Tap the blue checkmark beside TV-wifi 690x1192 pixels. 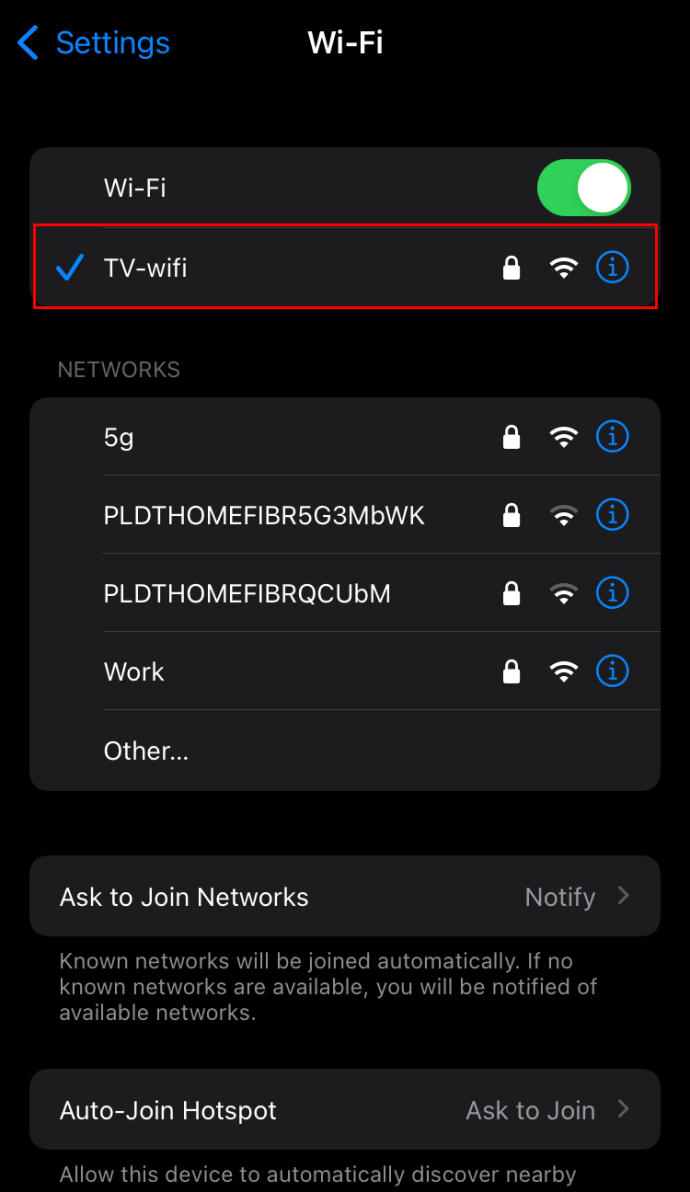[x=70, y=267]
